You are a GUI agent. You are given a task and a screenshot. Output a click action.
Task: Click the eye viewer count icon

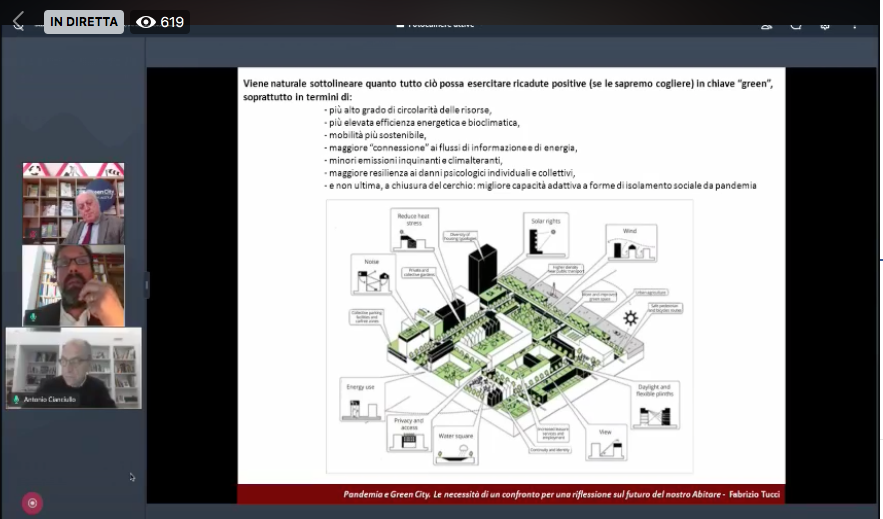pyautogui.click(x=146, y=22)
